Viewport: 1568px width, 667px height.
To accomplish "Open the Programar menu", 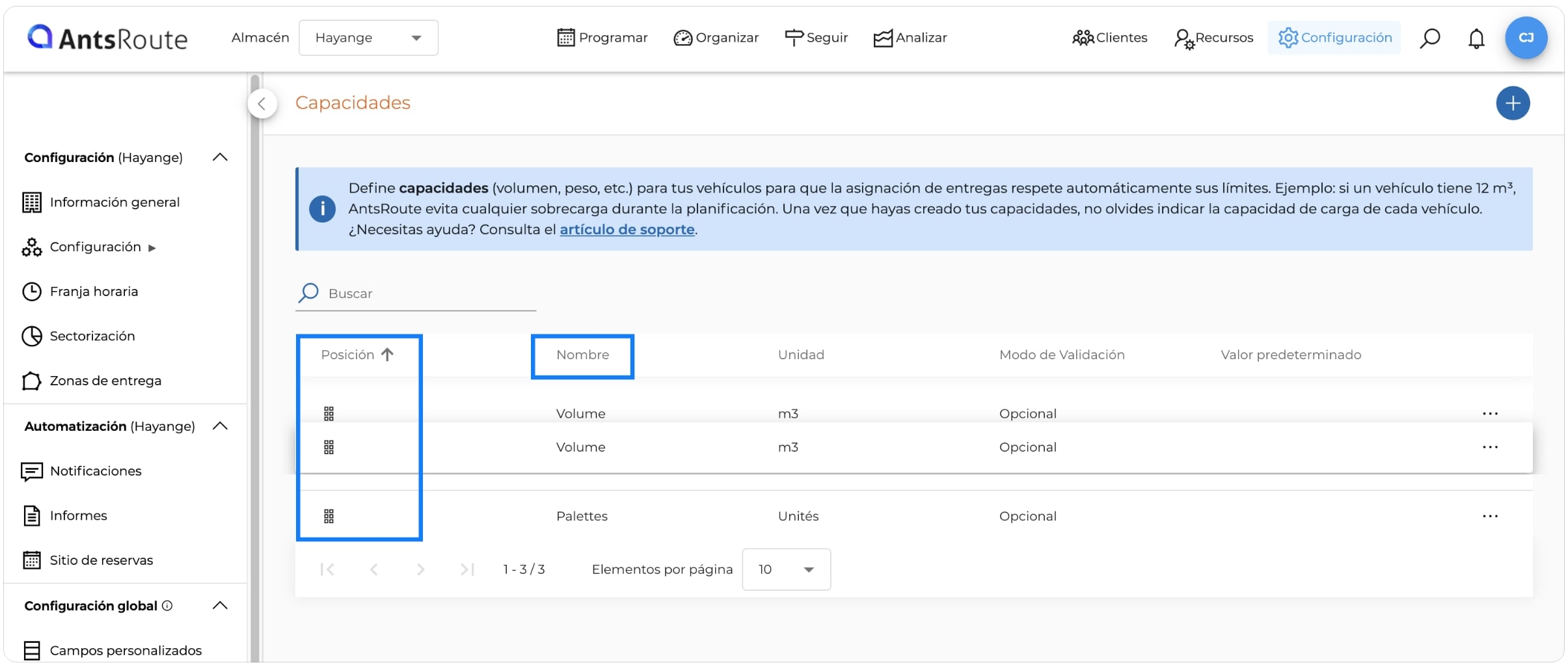I will (602, 38).
